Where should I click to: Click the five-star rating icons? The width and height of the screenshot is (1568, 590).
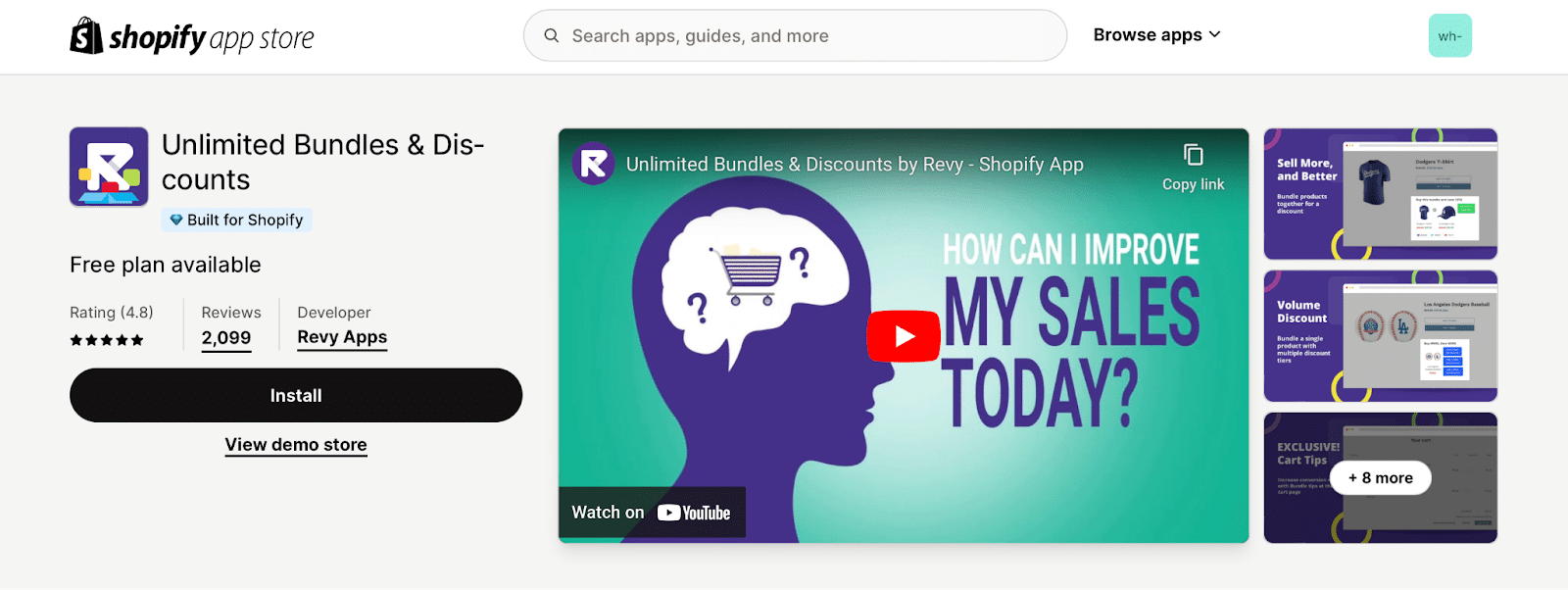tap(107, 340)
